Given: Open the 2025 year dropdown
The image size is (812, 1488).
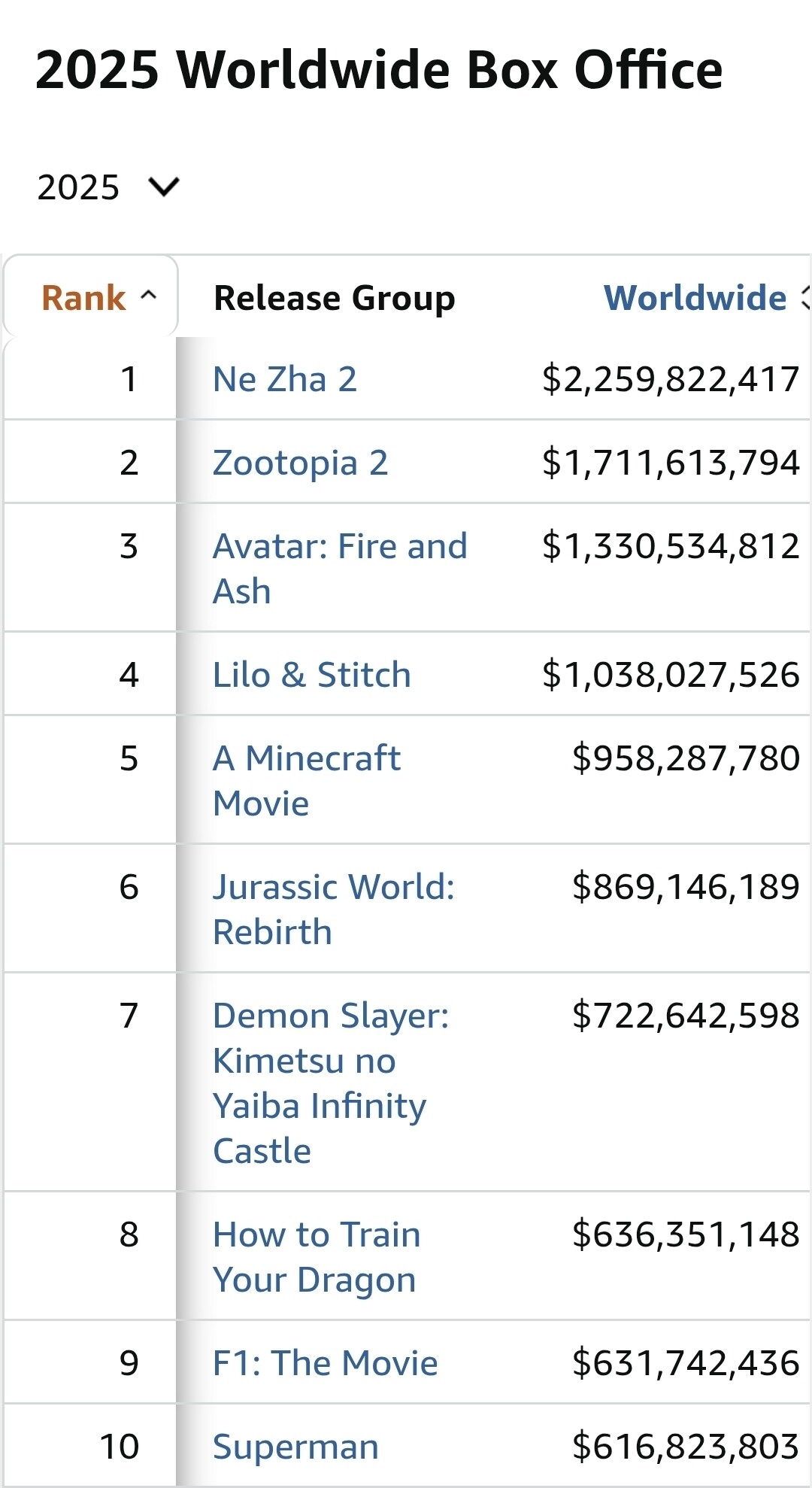Looking at the screenshot, I should click(x=107, y=187).
